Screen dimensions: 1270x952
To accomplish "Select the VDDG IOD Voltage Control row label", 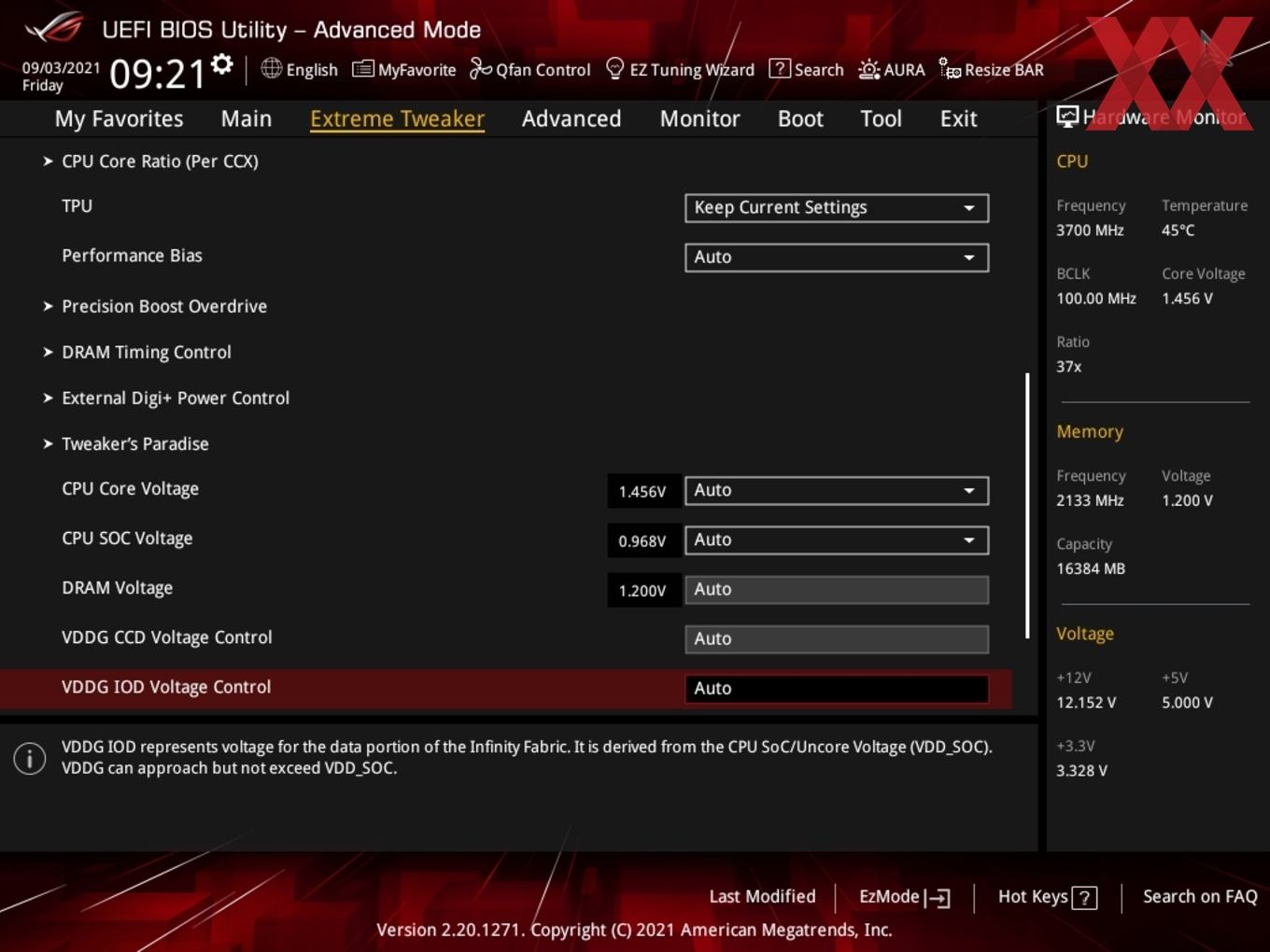I will click(166, 687).
